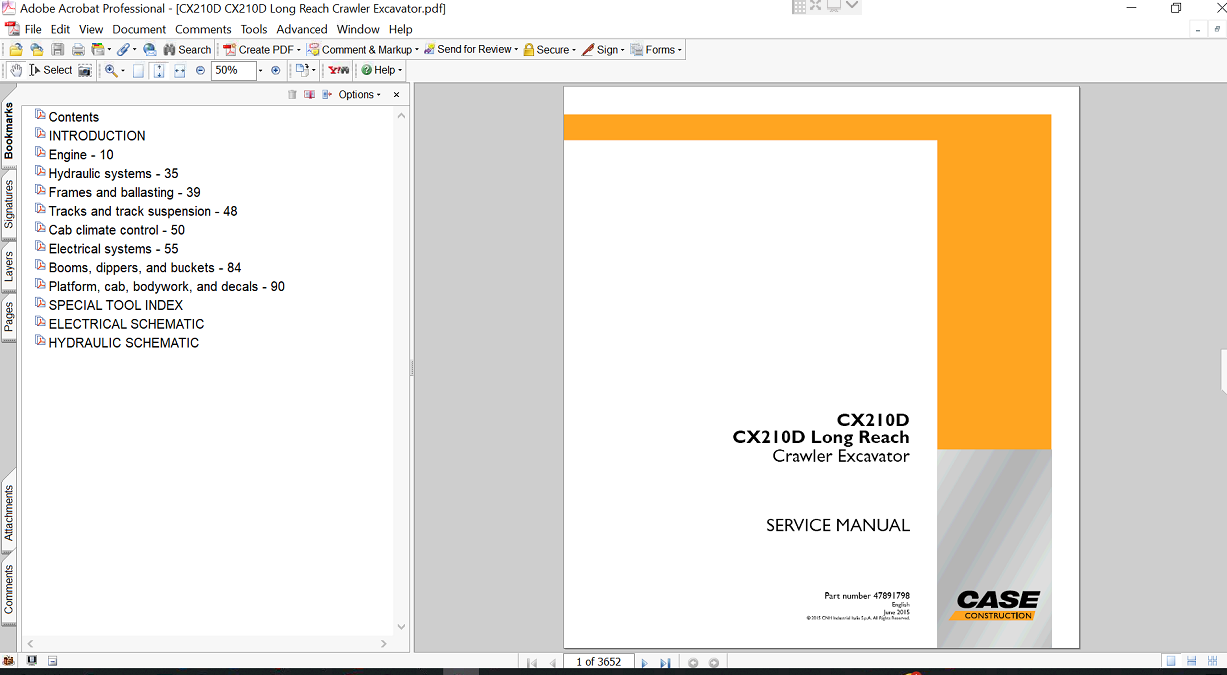Delete selected bookmark with trash icon
This screenshot has width=1227, height=675.
pyautogui.click(x=292, y=95)
